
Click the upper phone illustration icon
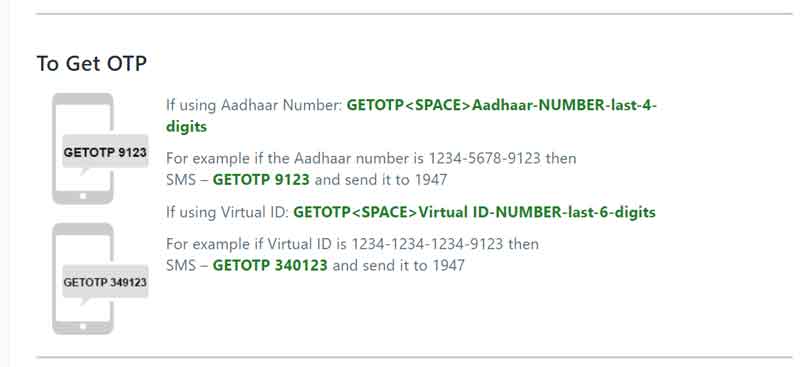(x=83, y=149)
